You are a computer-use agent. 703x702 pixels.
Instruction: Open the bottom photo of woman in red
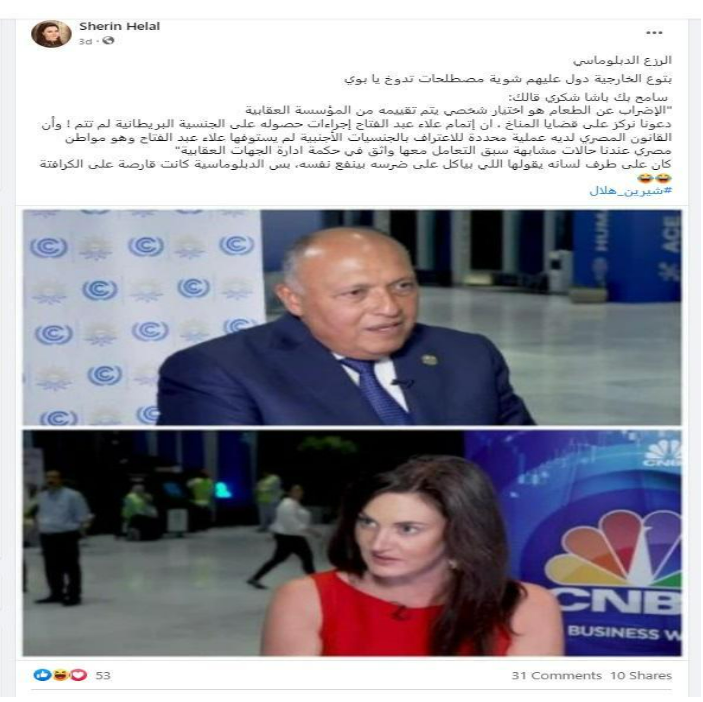[x=352, y=543]
